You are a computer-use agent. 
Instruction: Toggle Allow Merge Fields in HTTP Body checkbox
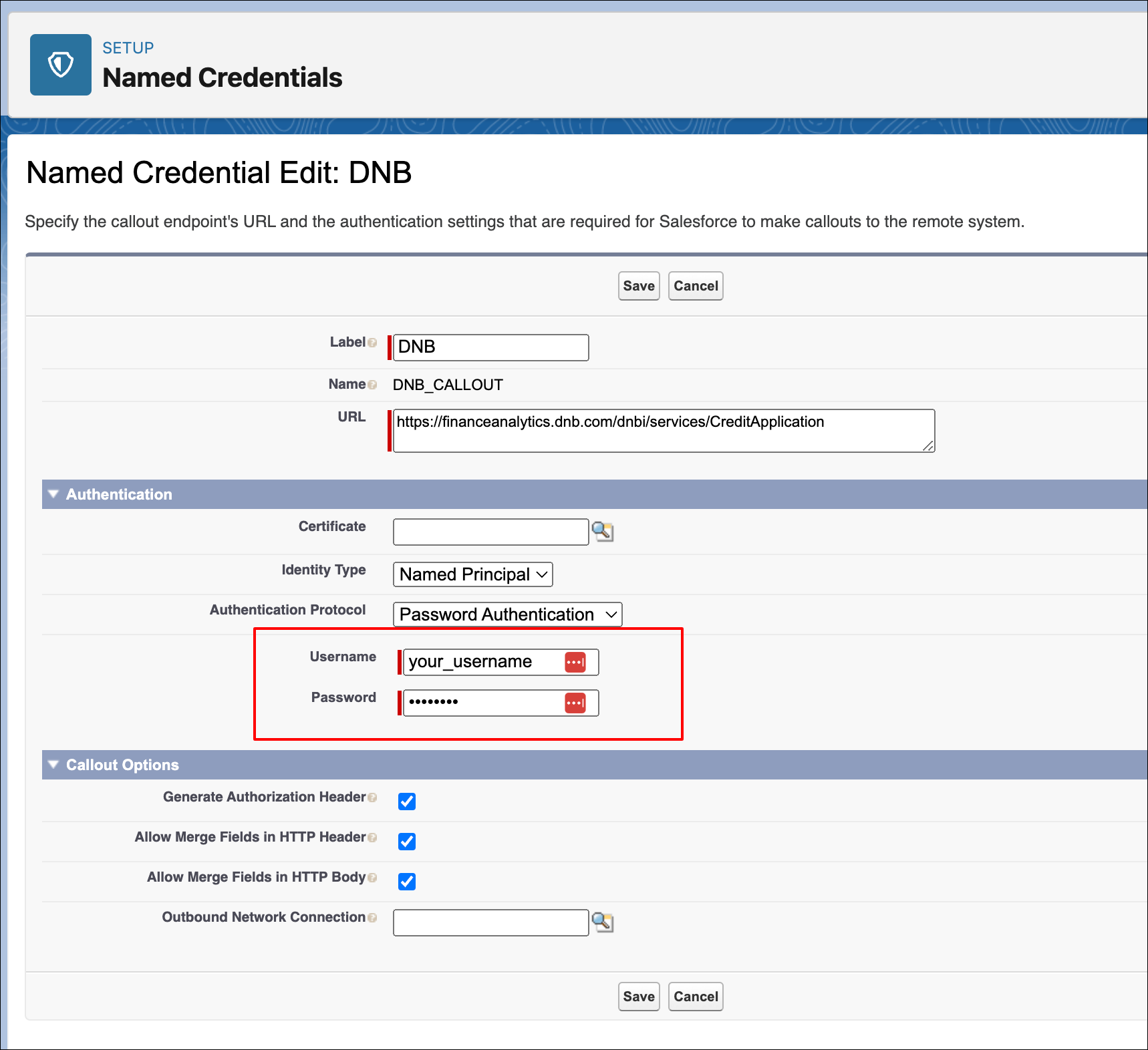[x=407, y=882]
